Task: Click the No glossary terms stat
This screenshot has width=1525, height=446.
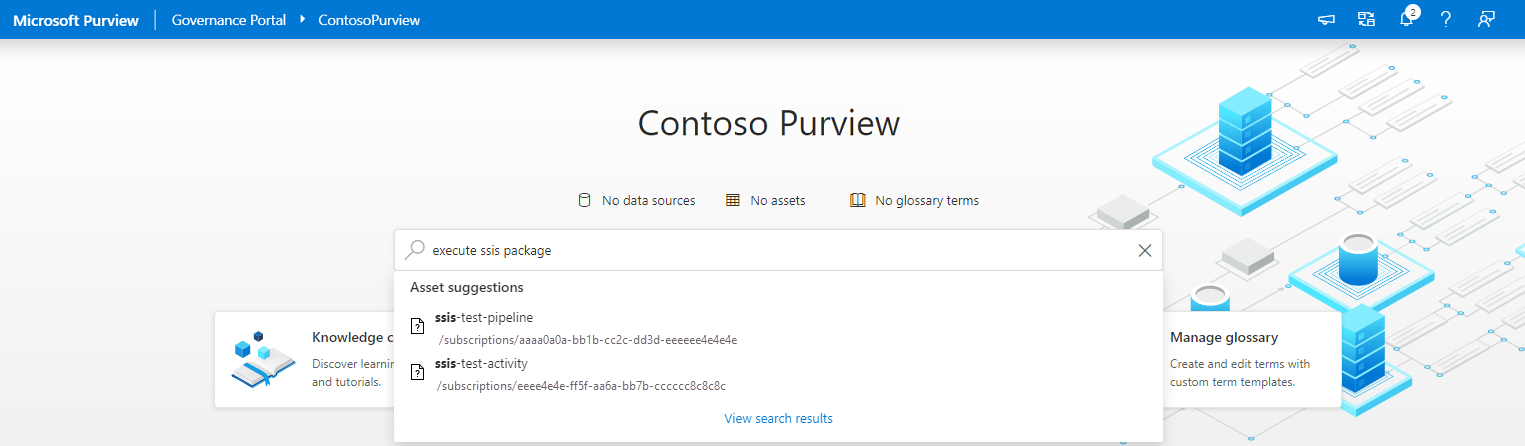Action: [x=914, y=201]
